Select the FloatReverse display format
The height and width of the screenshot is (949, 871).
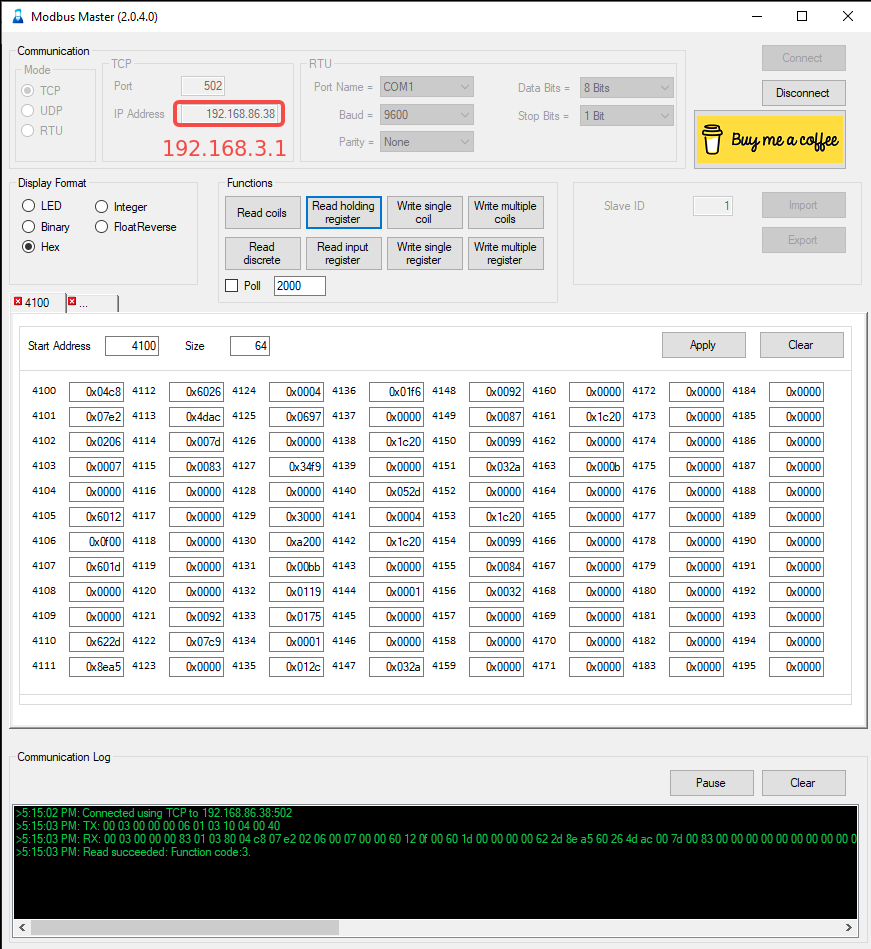point(102,227)
